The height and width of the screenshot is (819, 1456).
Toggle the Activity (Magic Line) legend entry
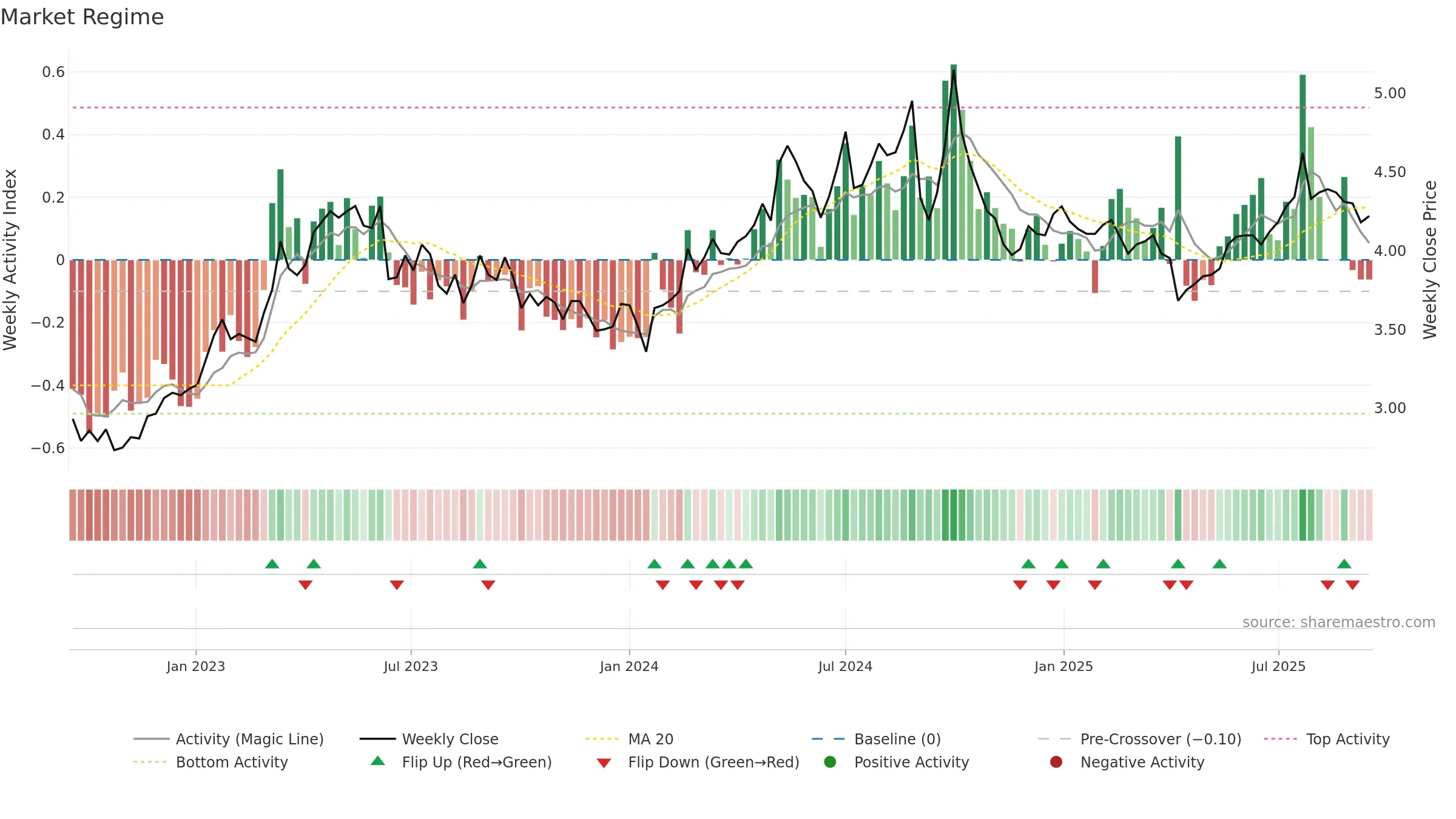click(x=229, y=739)
